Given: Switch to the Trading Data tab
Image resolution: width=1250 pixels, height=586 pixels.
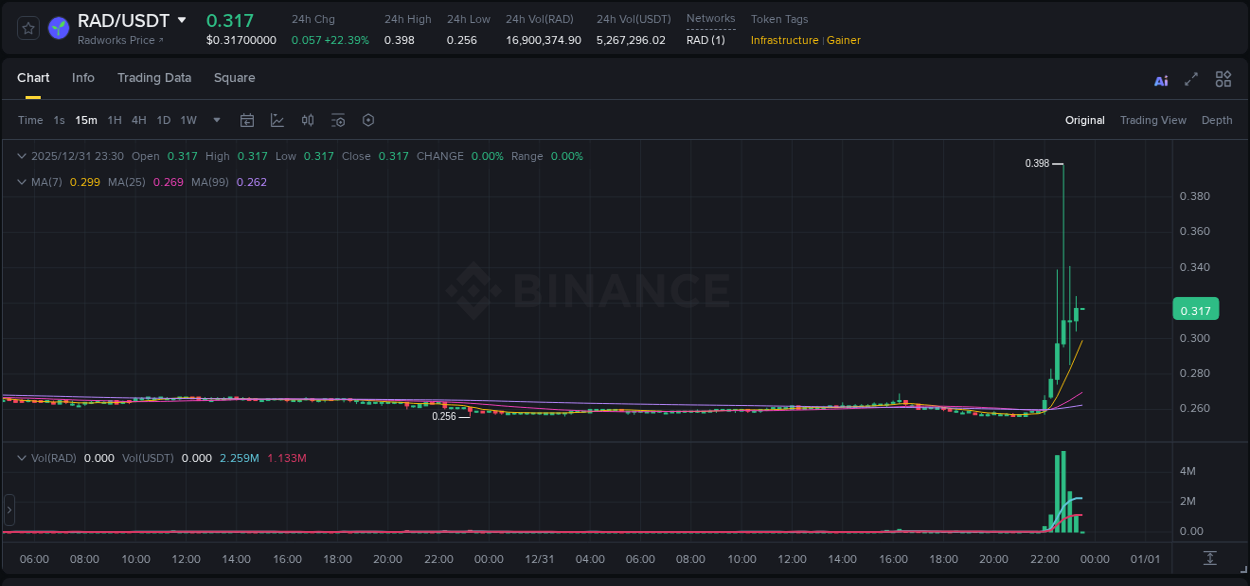Looking at the screenshot, I should pyautogui.click(x=154, y=78).
